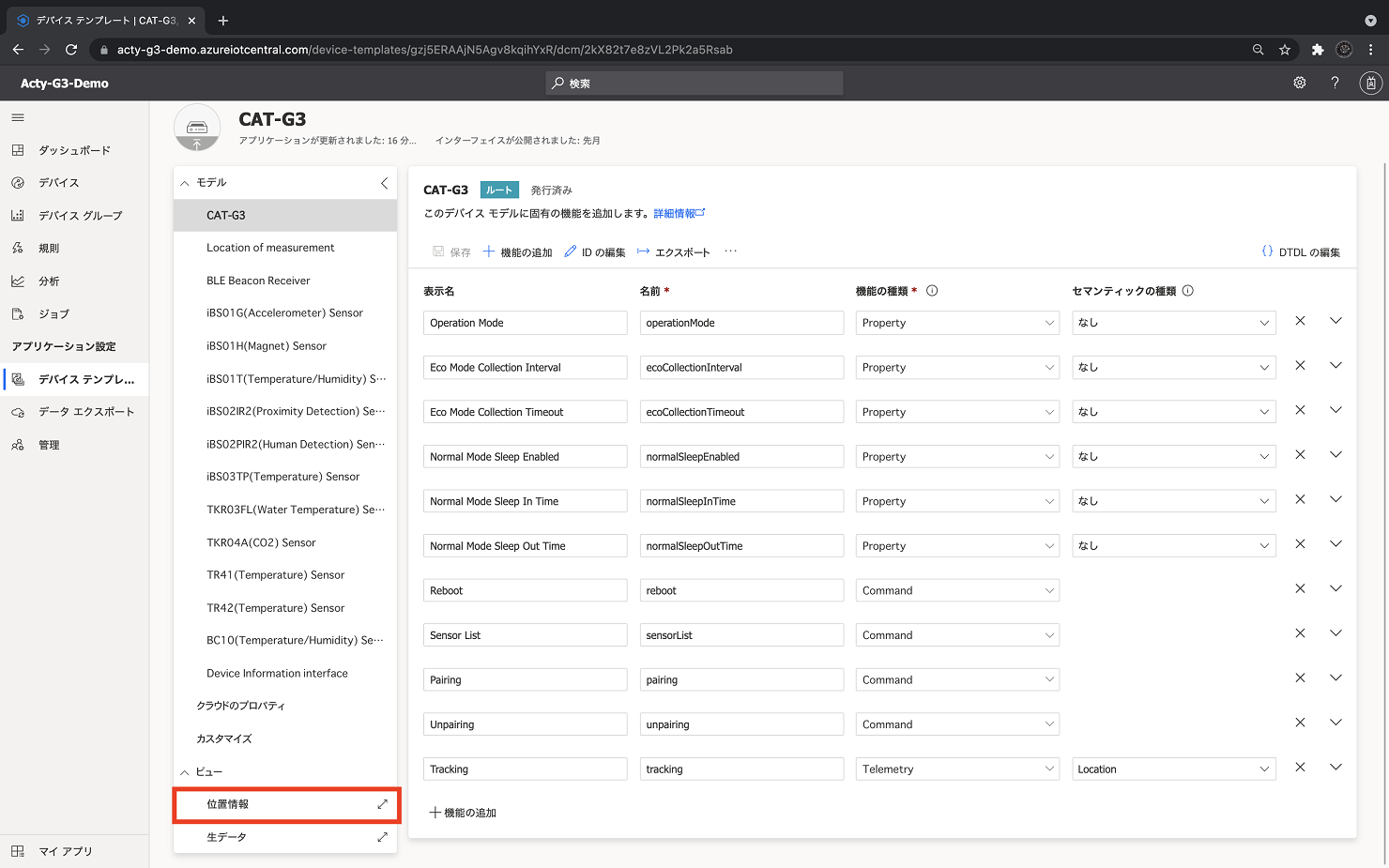Viewport: 1389px width, 868px height.
Task: Select Device Information interface in tree
Action: coord(285,674)
